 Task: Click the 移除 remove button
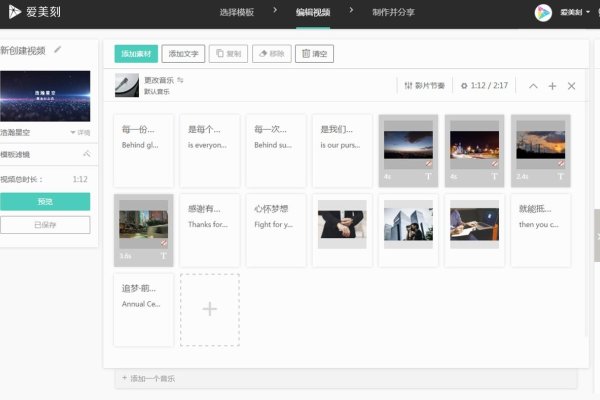pyautogui.click(x=272, y=54)
